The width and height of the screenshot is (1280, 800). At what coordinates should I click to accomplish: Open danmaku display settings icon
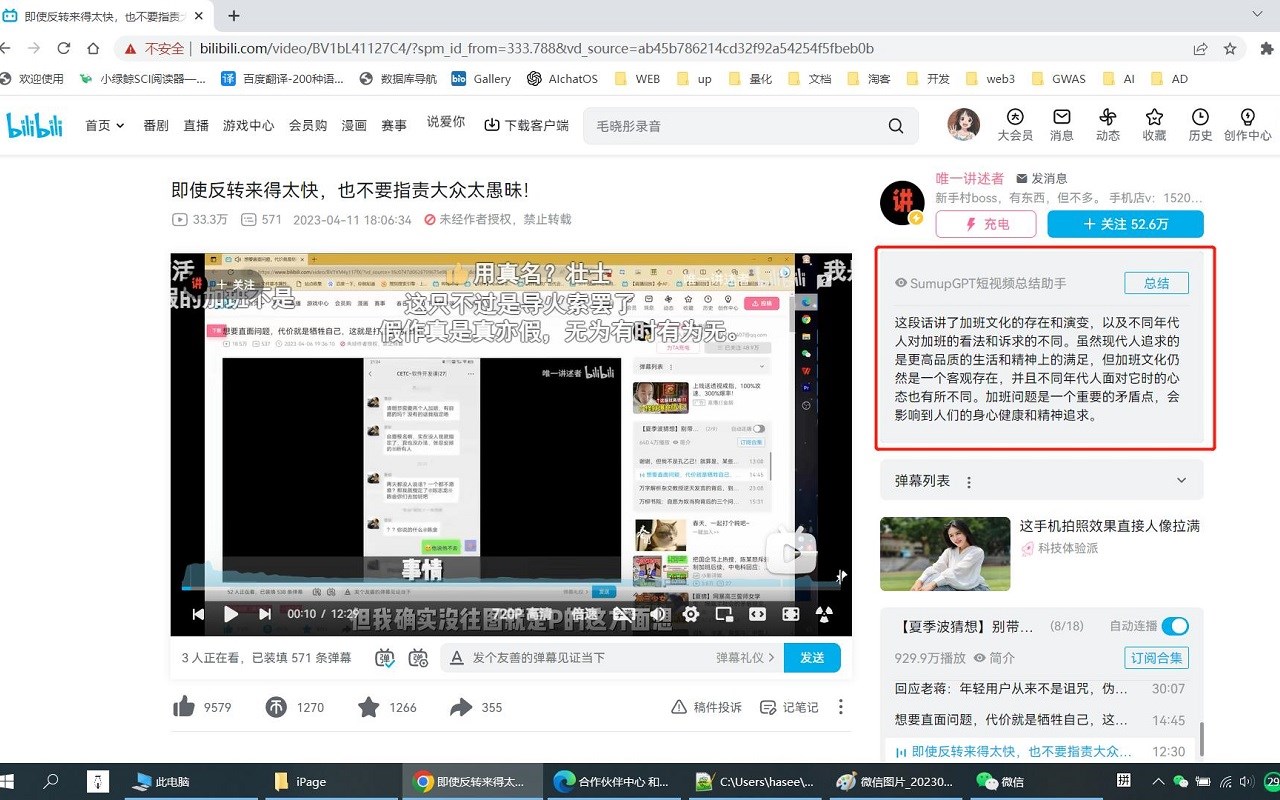point(418,658)
